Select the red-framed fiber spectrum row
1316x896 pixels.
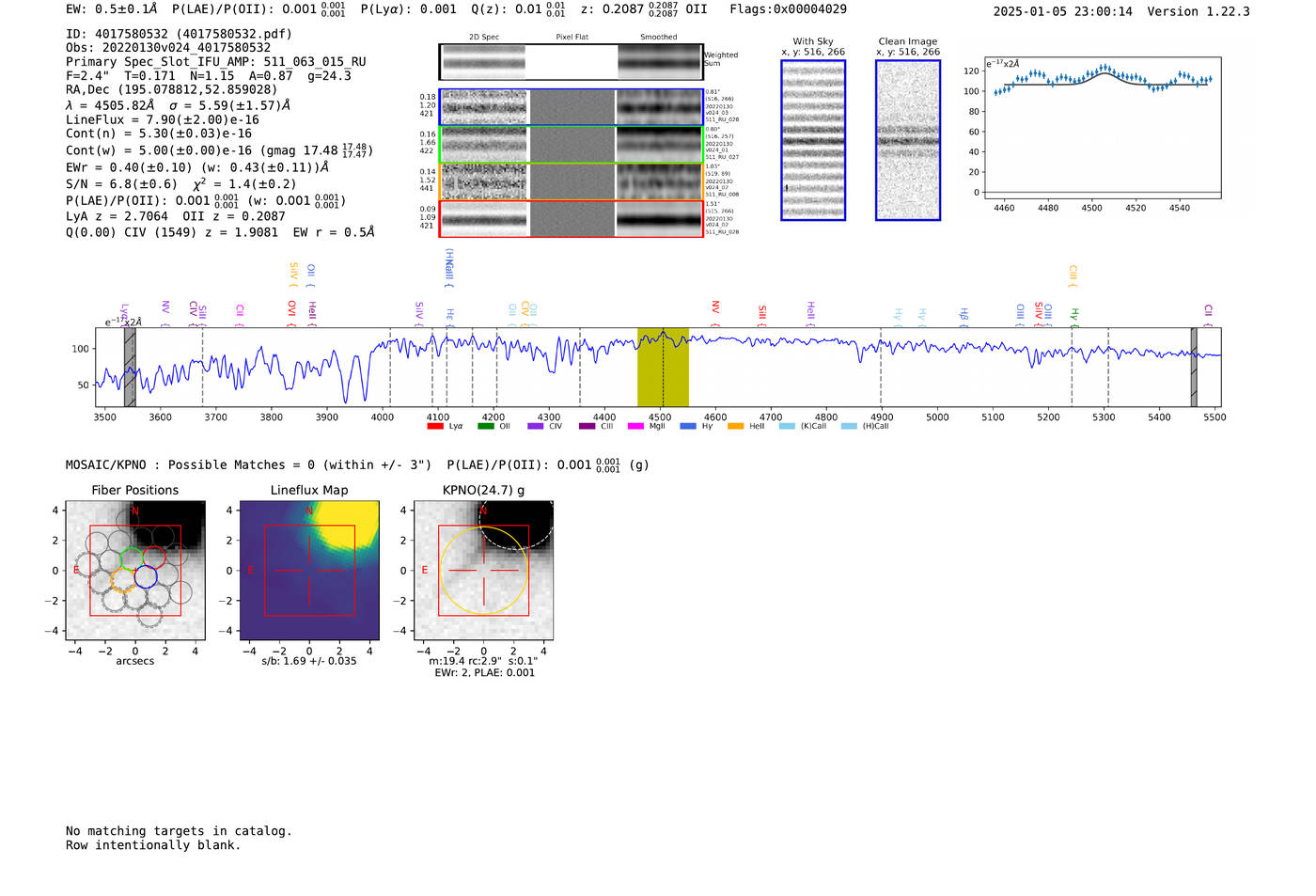point(571,218)
